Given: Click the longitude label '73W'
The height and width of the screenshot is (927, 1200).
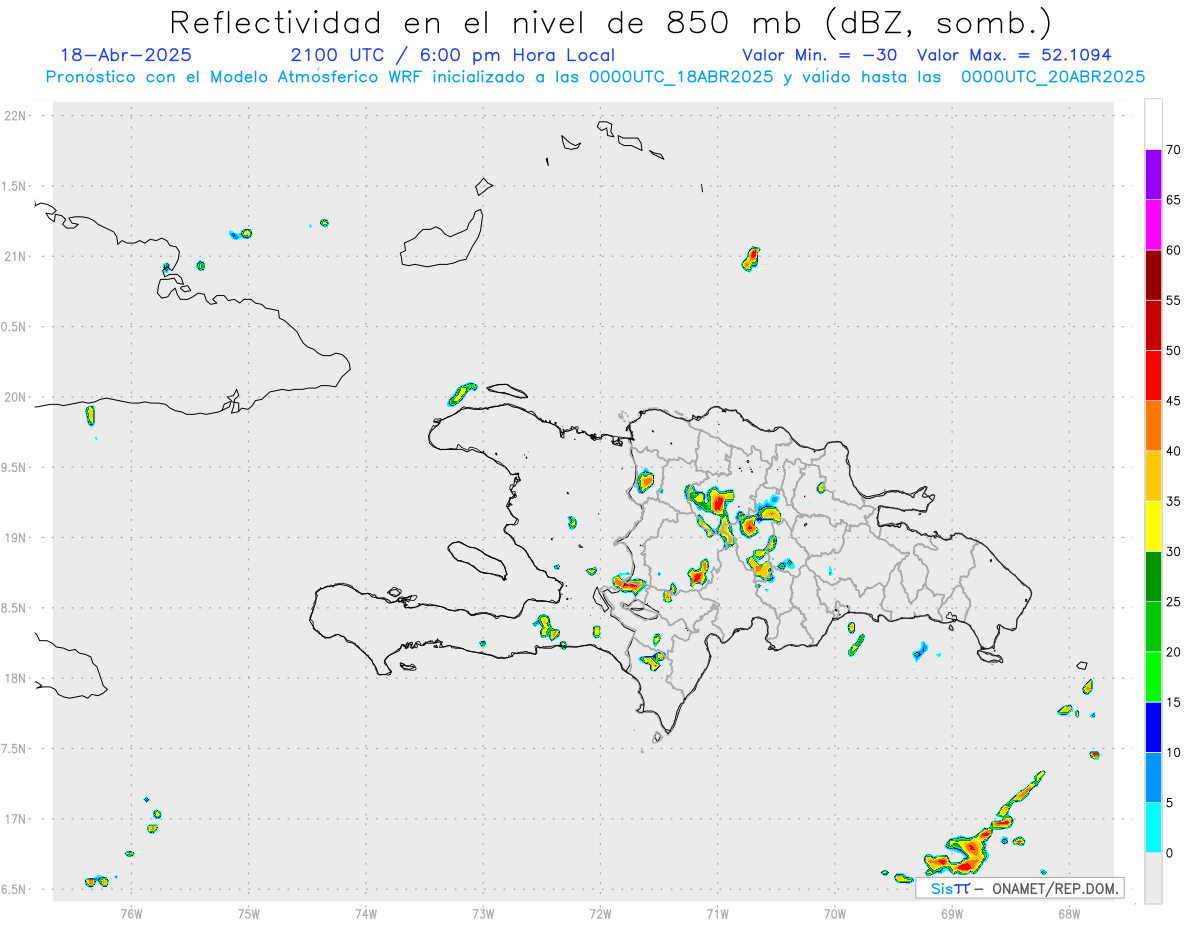Looking at the screenshot, I should tap(483, 913).
